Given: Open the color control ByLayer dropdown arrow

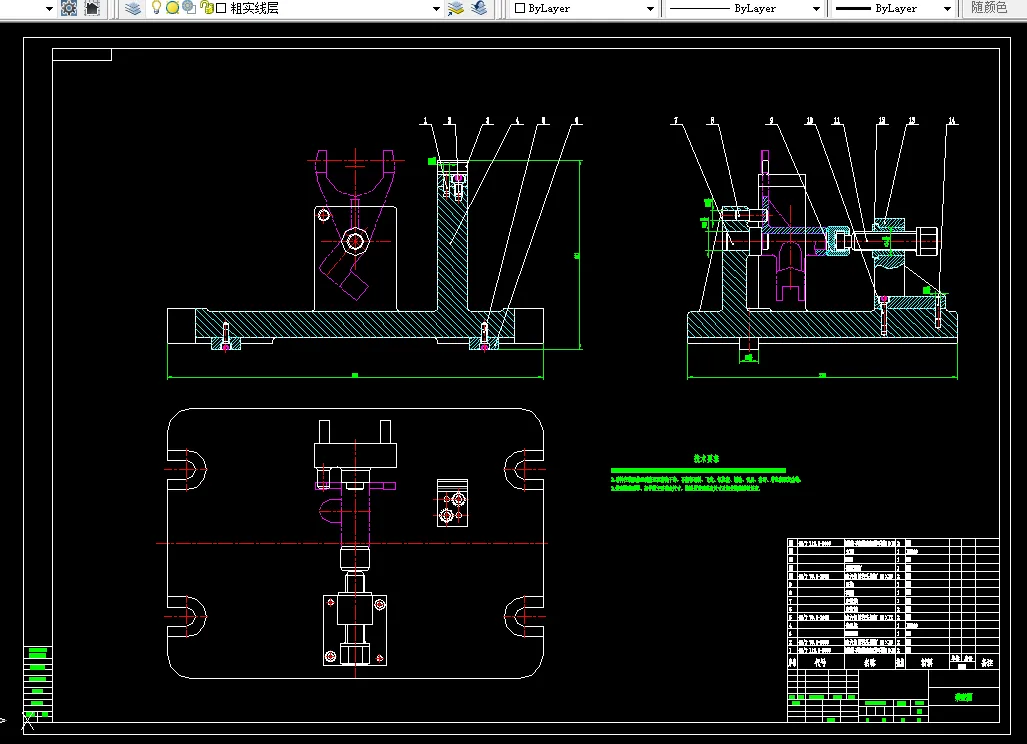Looking at the screenshot, I should coord(650,8).
